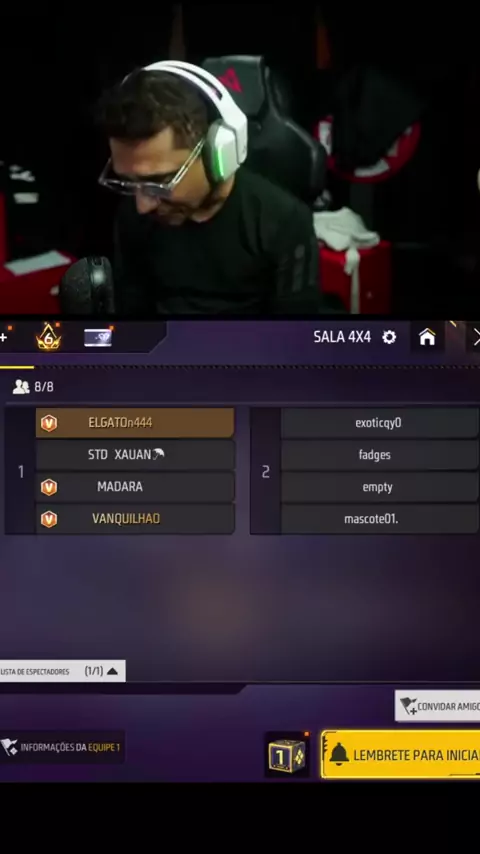The image size is (480, 854).
Task: Select player slot STD XAUAN
Action: point(135,455)
